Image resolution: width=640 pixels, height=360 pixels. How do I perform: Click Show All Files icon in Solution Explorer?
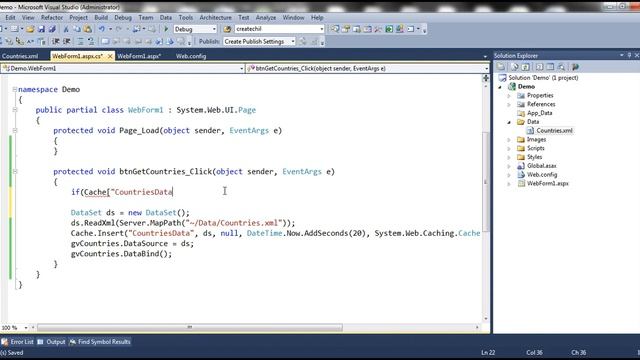point(515,67)
